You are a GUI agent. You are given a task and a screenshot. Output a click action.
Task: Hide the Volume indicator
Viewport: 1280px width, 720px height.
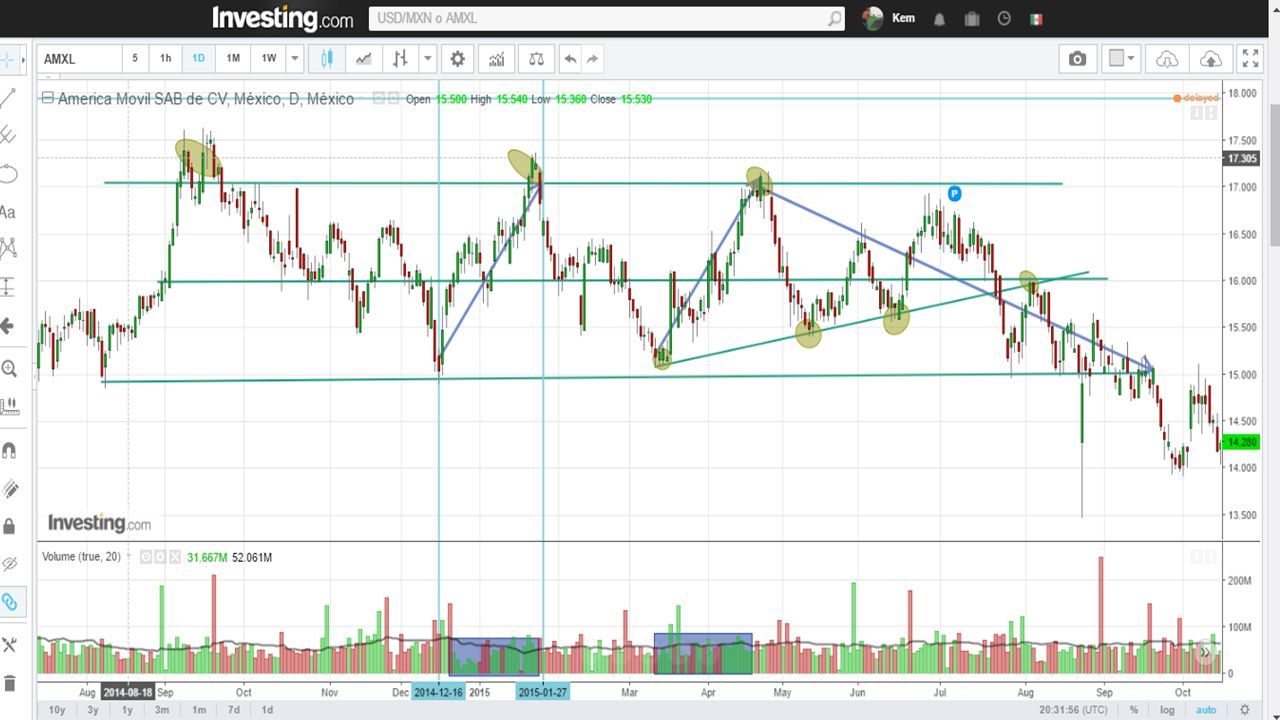tap(145, 557)
